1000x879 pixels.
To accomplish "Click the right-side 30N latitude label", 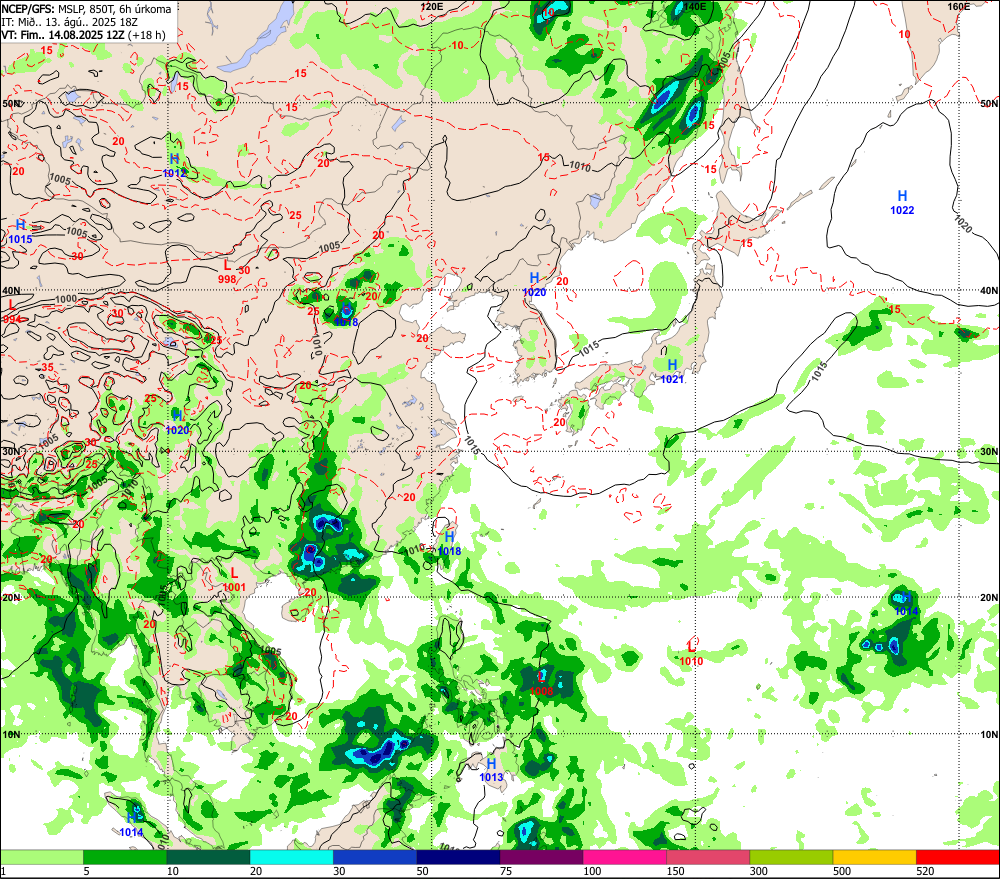I will point(989,452).
